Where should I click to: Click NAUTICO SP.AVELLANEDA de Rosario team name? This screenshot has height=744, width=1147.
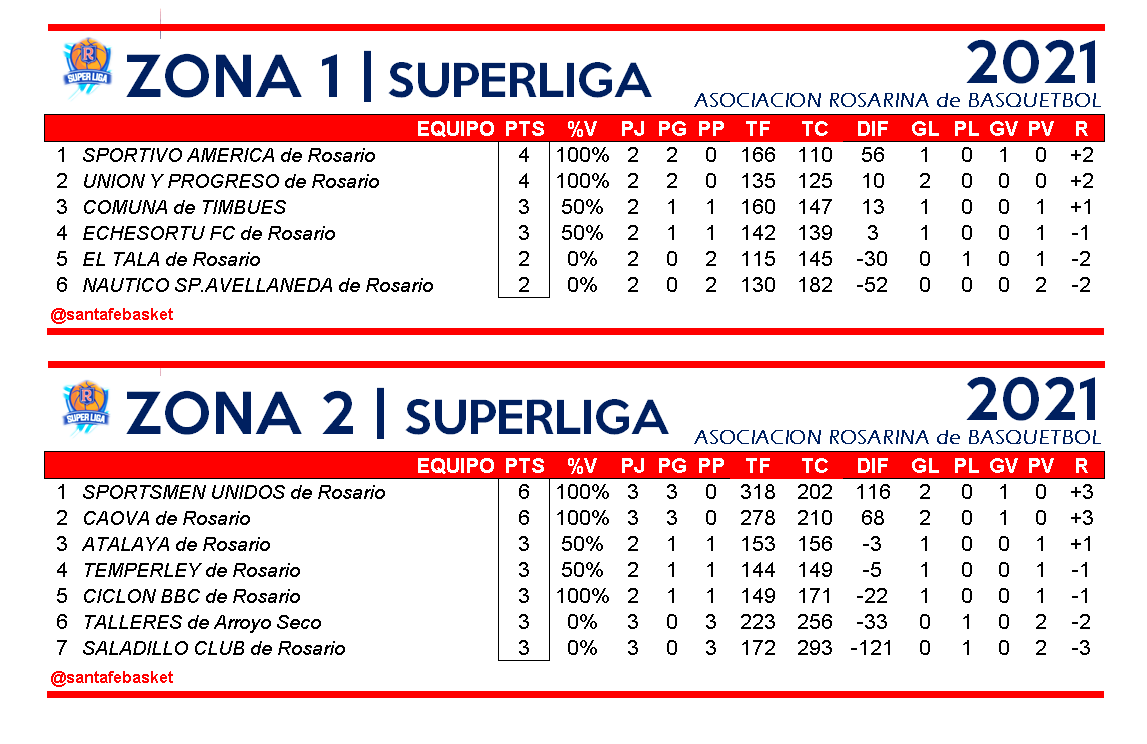258,285
